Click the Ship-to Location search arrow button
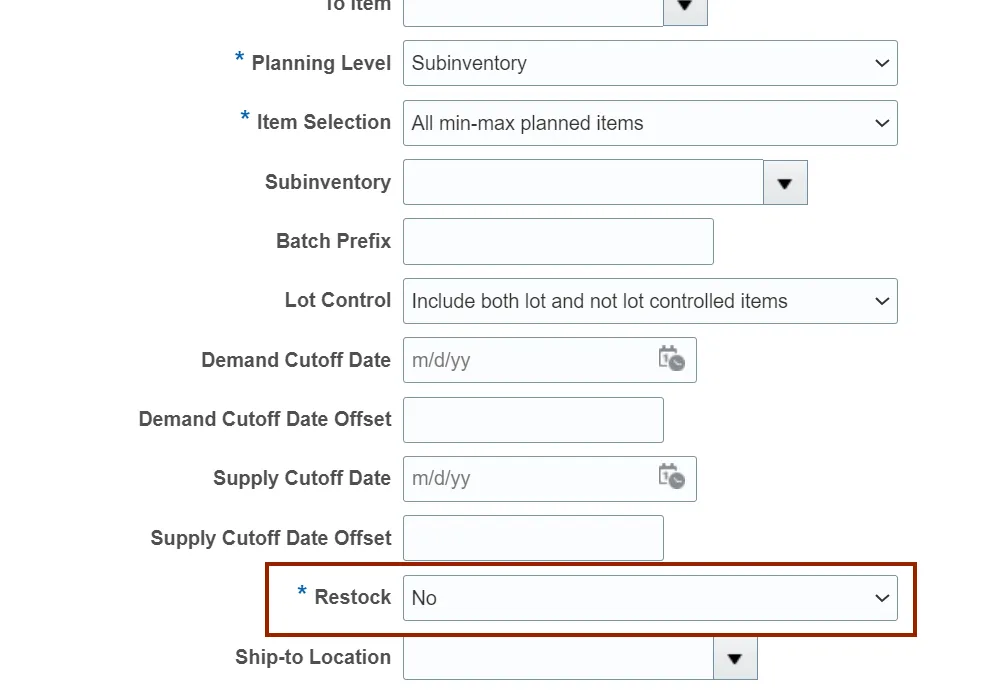Image resolution: width=1008 pixels, height=690 pixels. (x=735, y=658)
